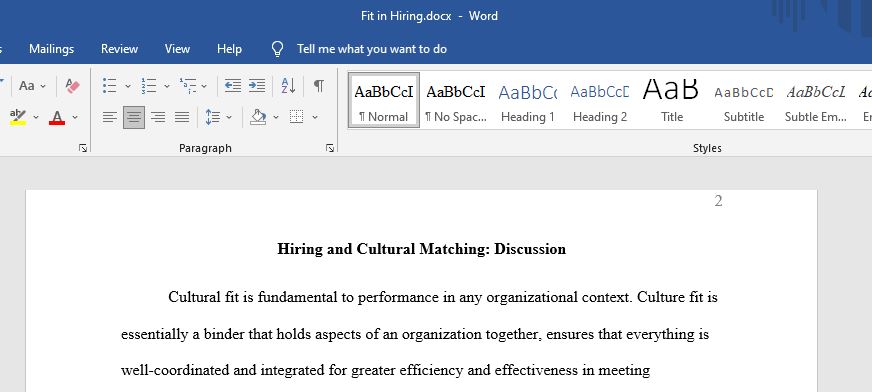Open the Font Color dropdown arrow
The width and height of the screenshot is (872, 392).
75,117
